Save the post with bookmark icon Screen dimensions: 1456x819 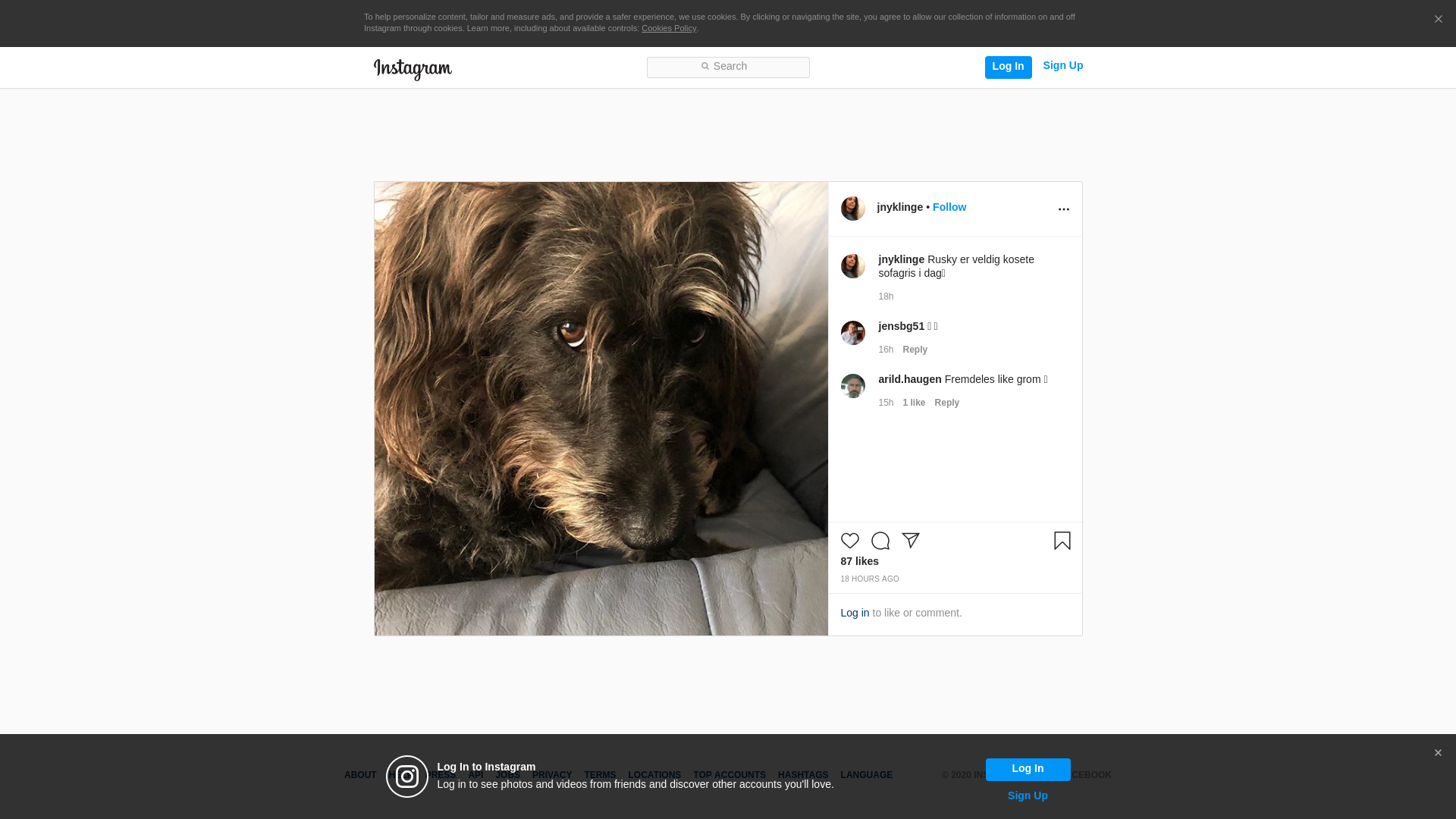coord(1062,541)
